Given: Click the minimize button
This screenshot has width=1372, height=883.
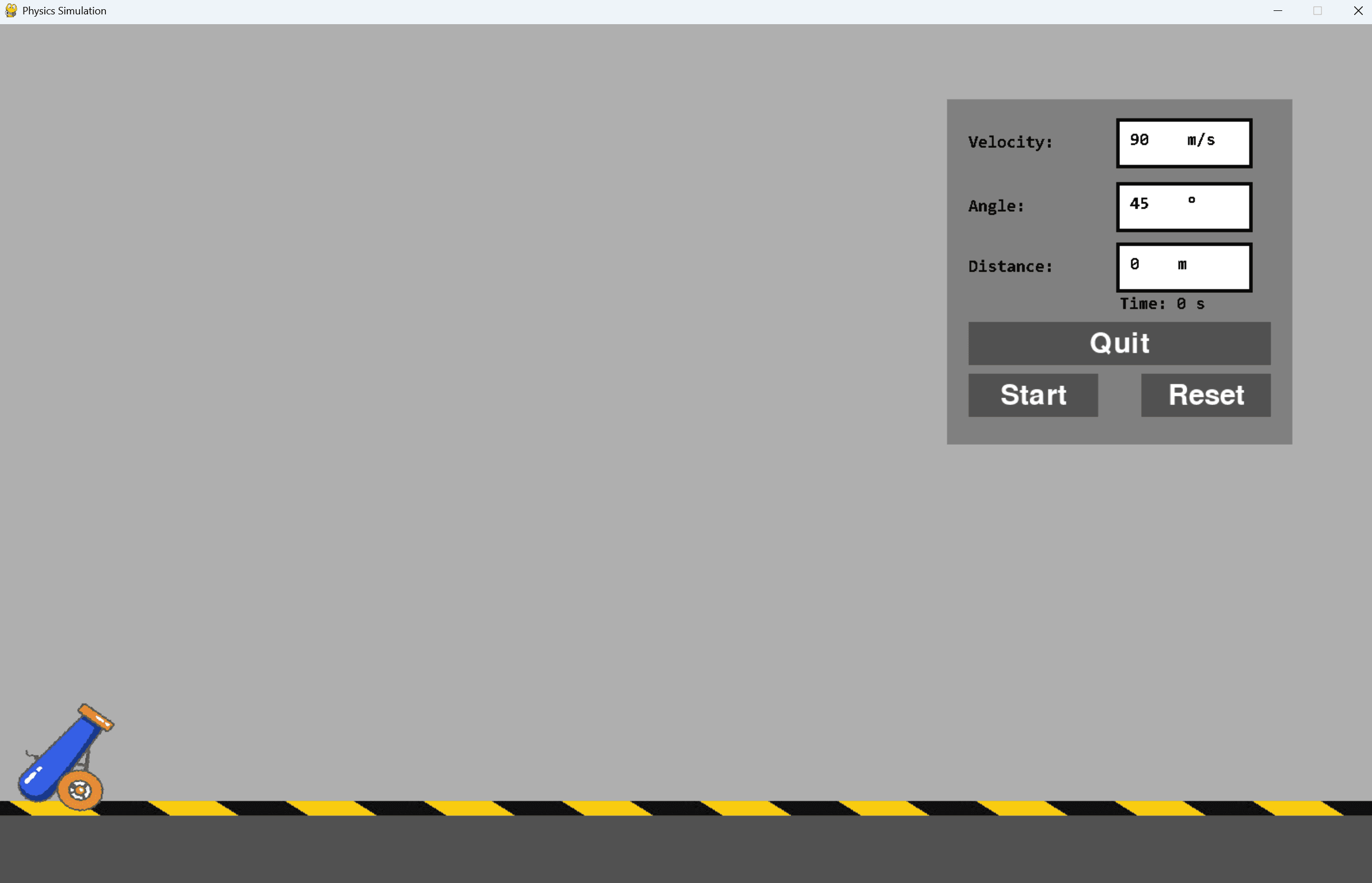Looking at the screenshot, I should 1278,10.
